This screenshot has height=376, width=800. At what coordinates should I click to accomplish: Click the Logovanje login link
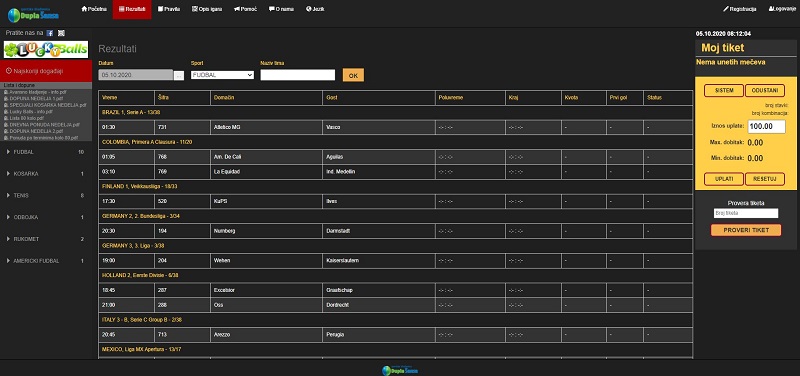coord(784,9)
